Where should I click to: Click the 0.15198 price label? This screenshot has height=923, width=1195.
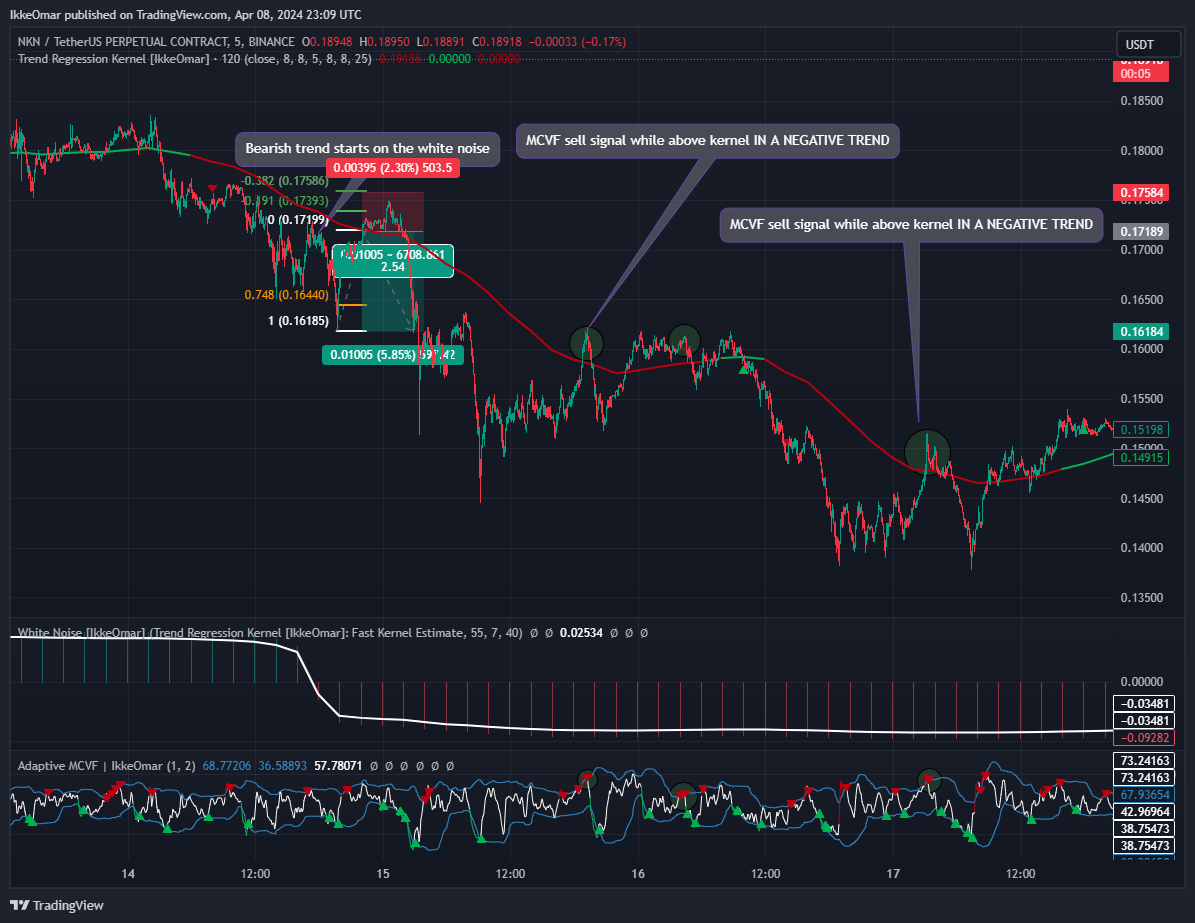(x=1141, y=430)
